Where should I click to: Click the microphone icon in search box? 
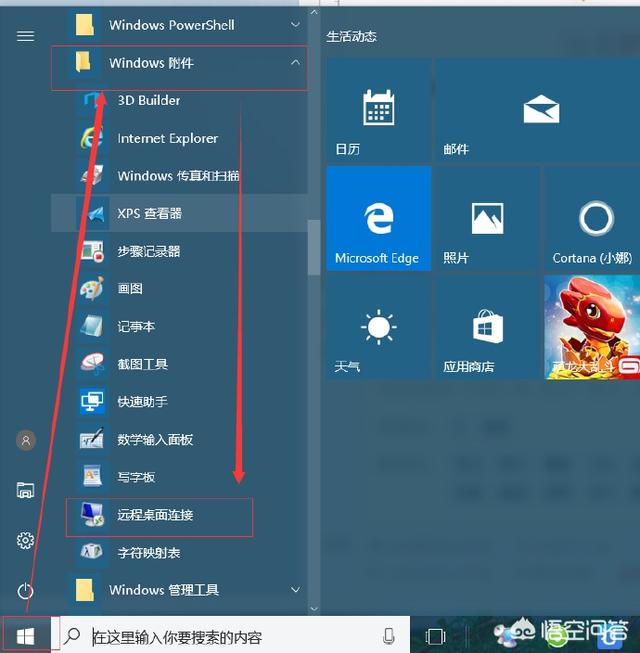click(388, 636)
